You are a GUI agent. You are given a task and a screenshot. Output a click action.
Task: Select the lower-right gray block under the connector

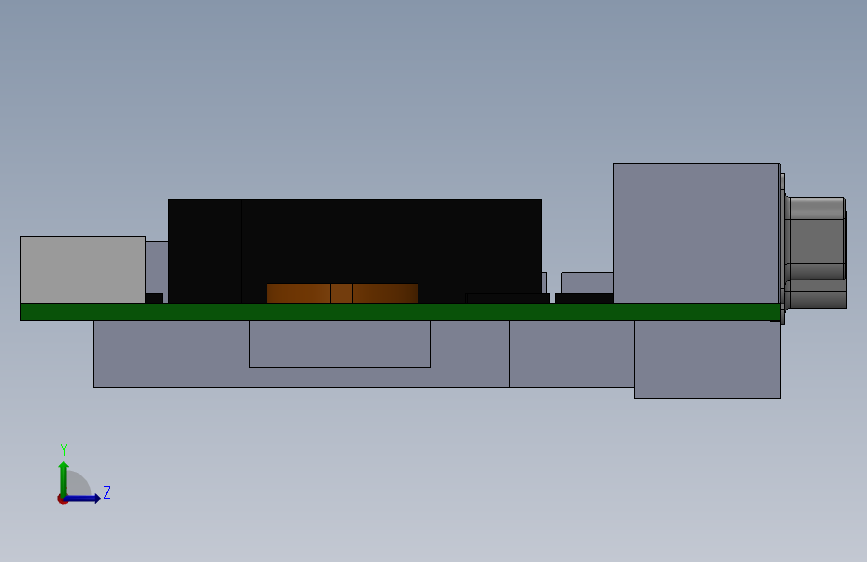click(707, 360)
